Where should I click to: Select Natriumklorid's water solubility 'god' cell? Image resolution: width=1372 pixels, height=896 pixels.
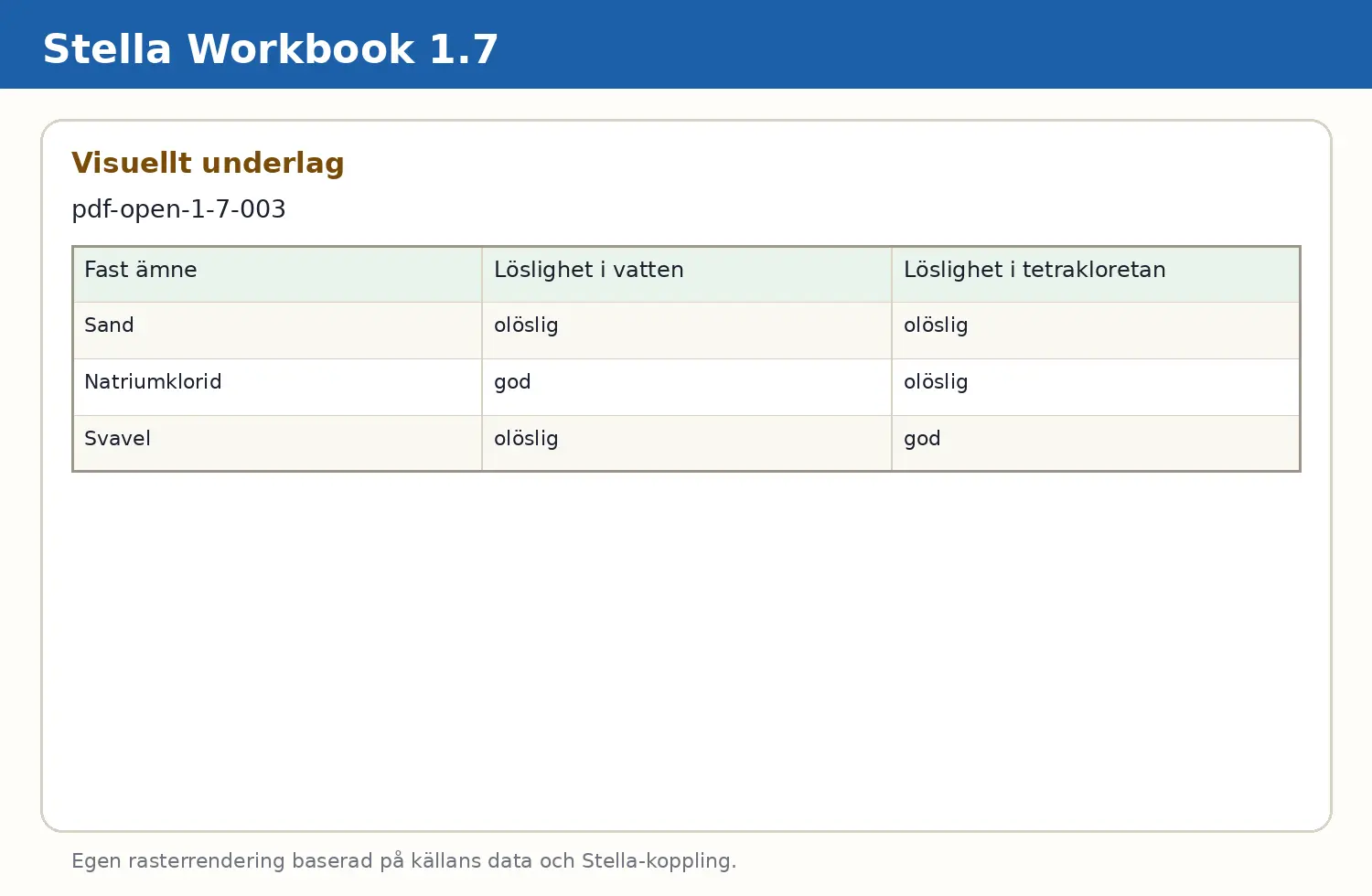687,388
